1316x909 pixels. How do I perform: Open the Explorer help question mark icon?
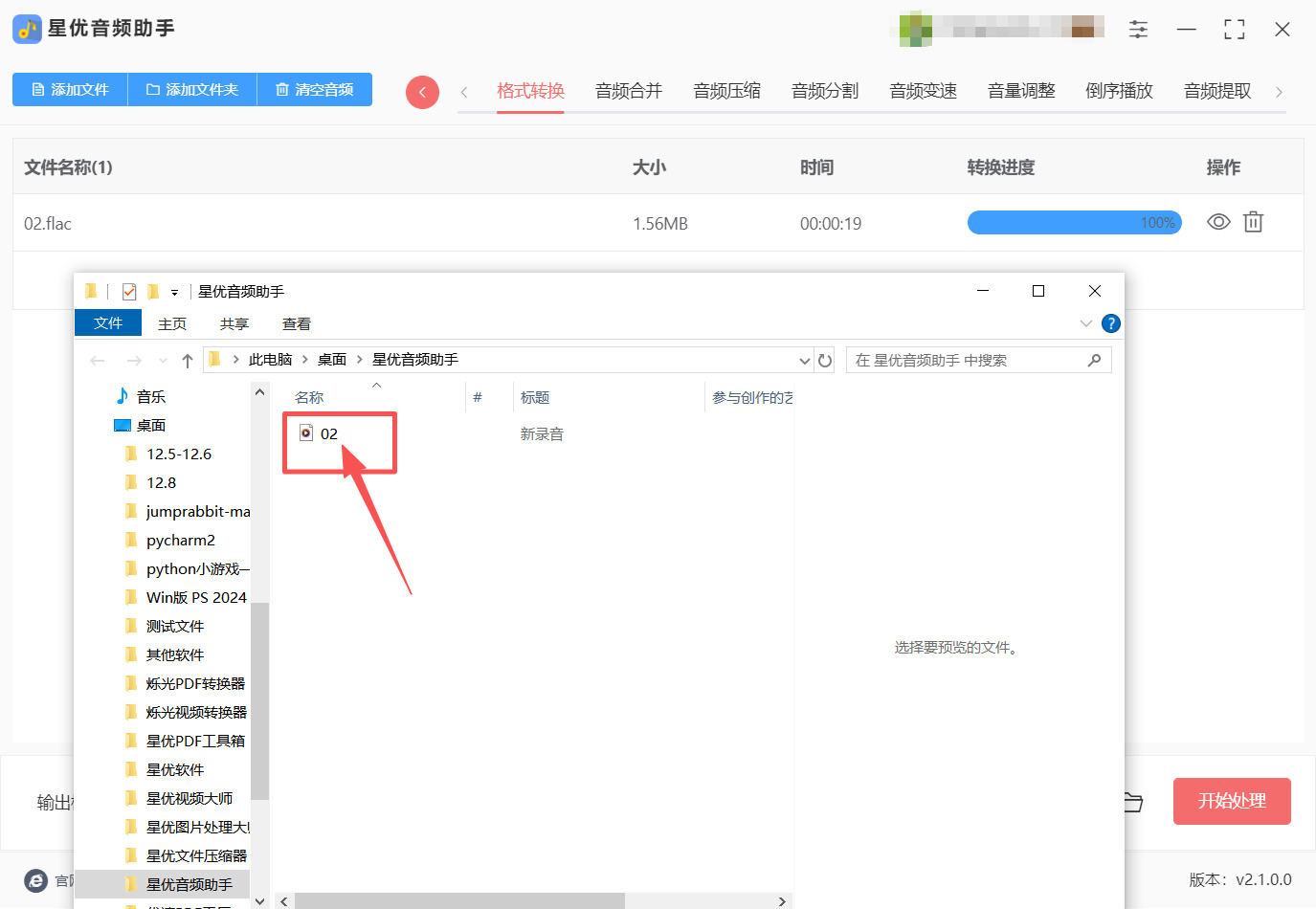pos(1110,323)
